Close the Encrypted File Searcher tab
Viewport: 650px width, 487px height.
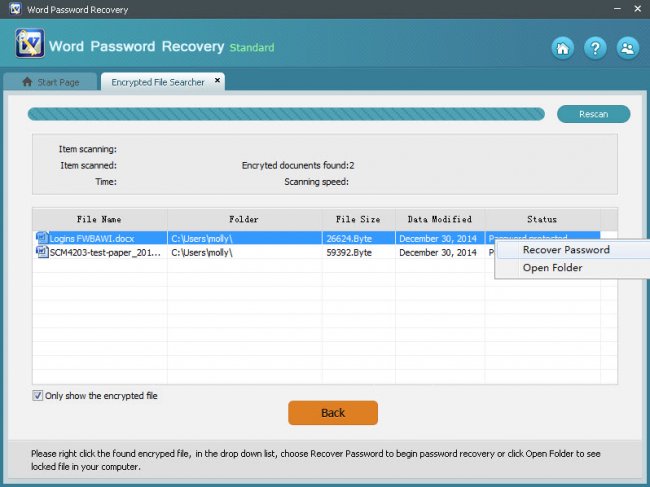217,80
